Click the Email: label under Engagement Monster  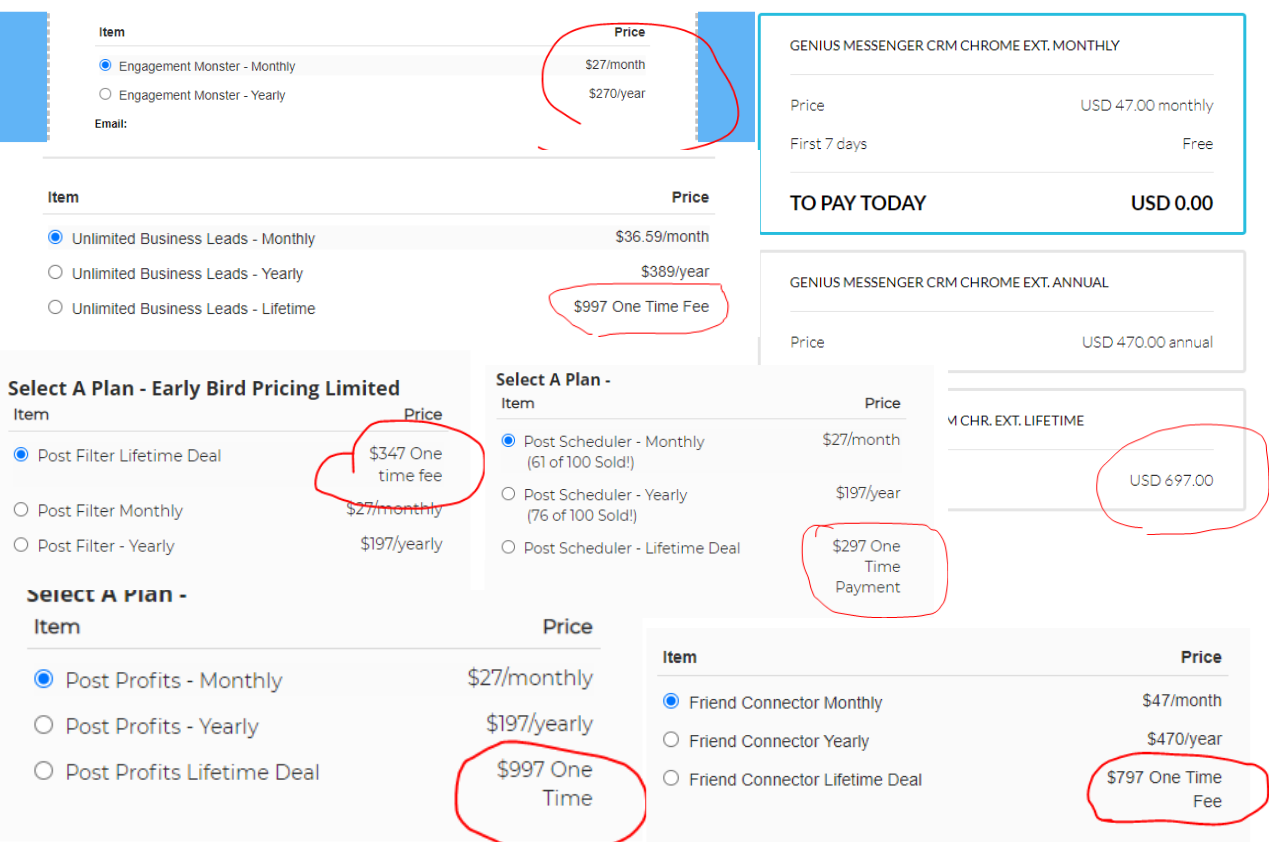pos(111,124)
